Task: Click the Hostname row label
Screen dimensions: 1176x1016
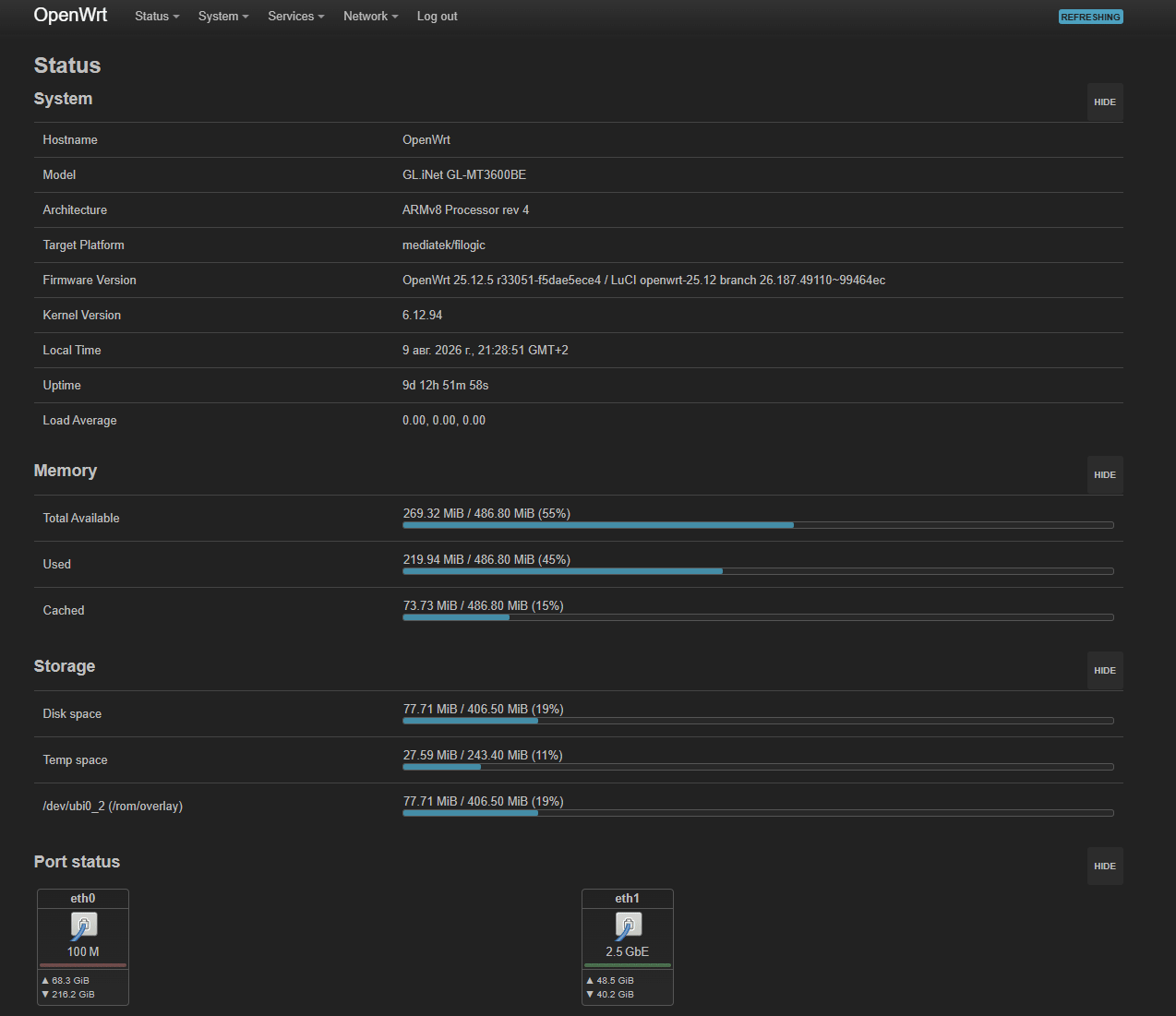Action: click(70, 140)
